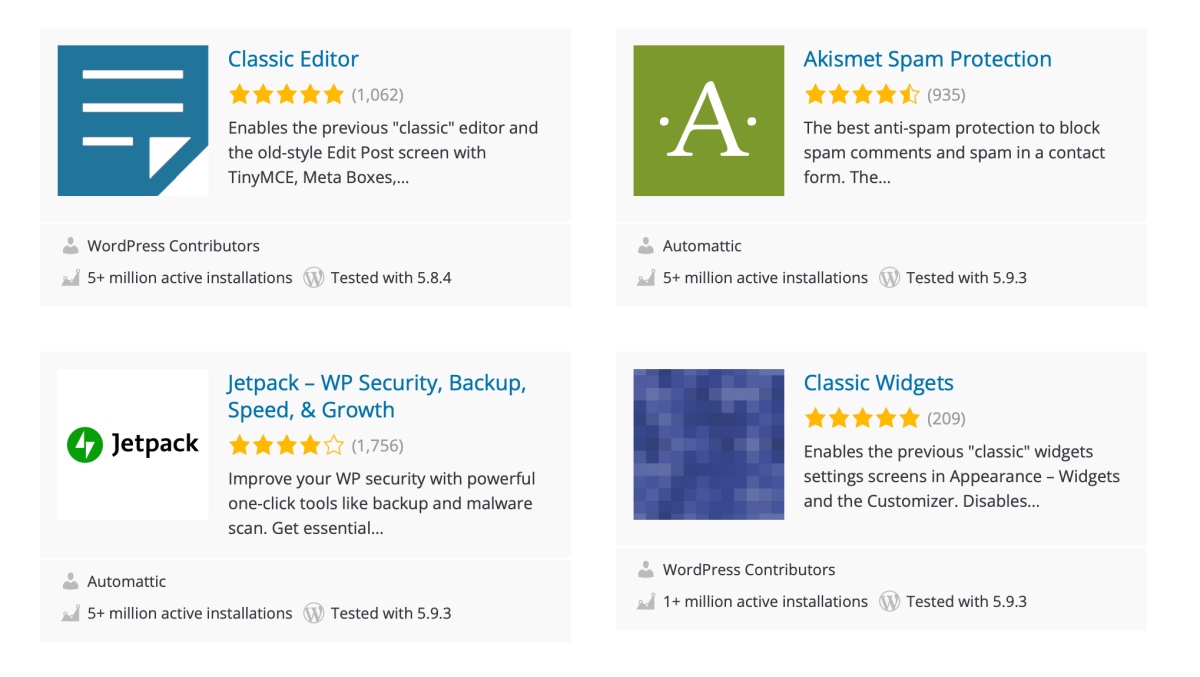Open the Classic Editor plugin title link
This screenshot has height=677, width=1200.
pyautogui.click(x=293, y=59)
